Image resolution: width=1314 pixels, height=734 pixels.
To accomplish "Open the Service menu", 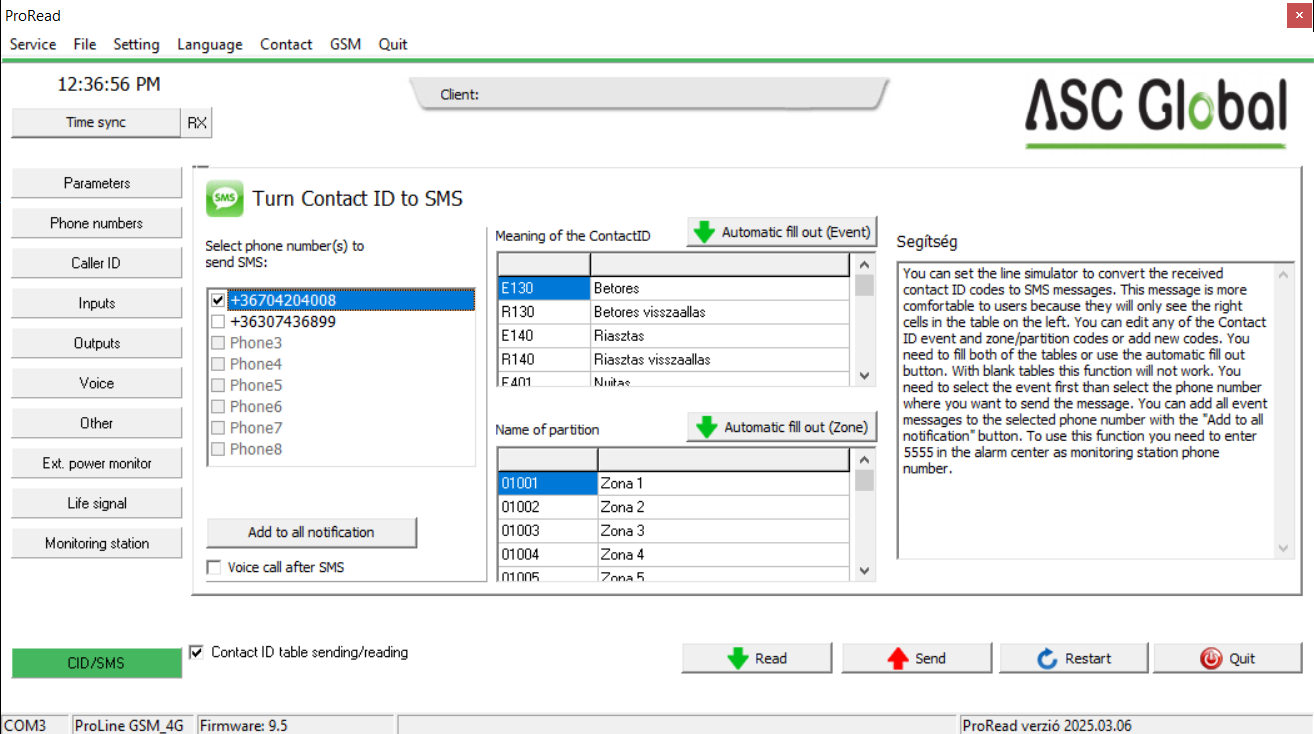I will tap(33, 44).
